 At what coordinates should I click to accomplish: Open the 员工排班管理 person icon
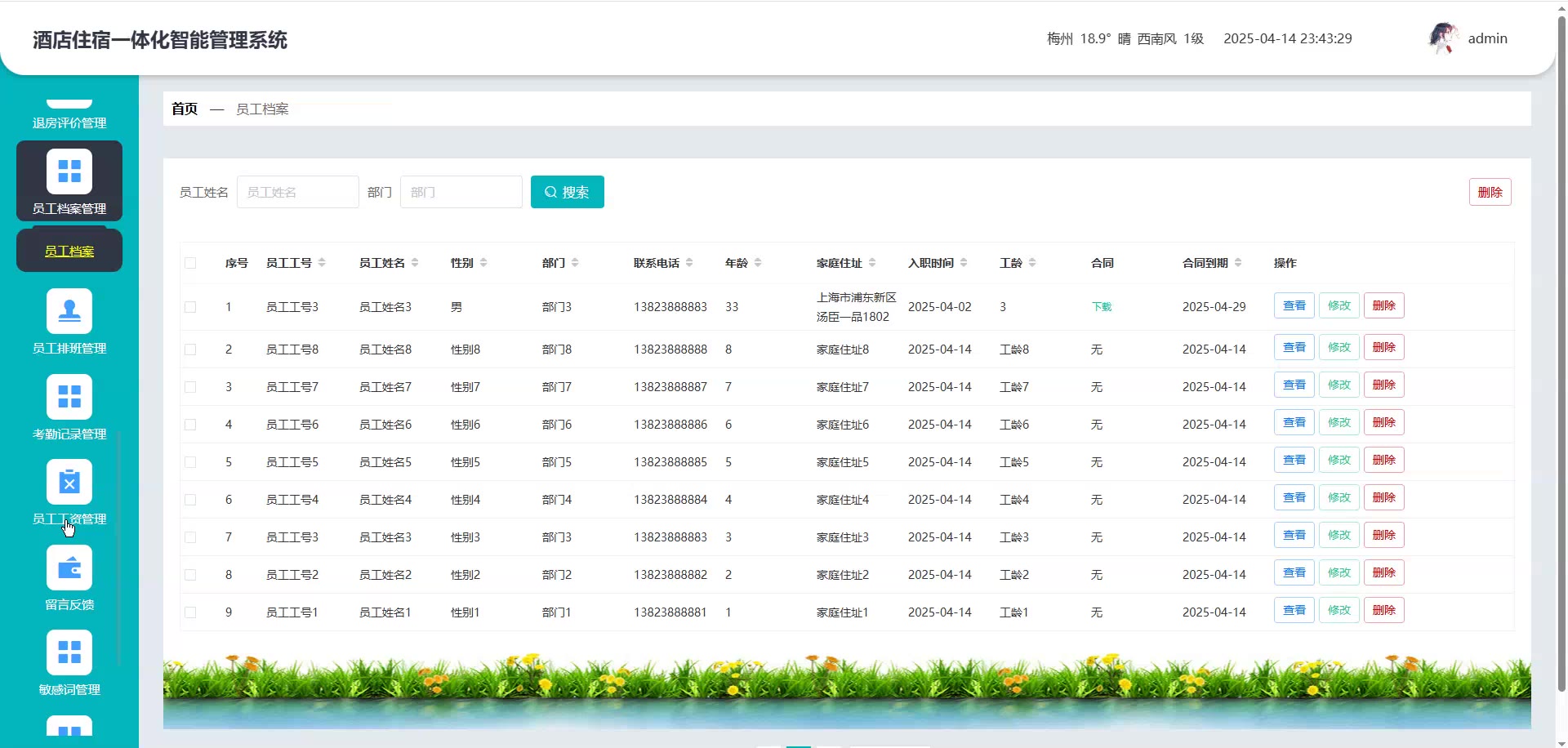click(x=69, y=311)
